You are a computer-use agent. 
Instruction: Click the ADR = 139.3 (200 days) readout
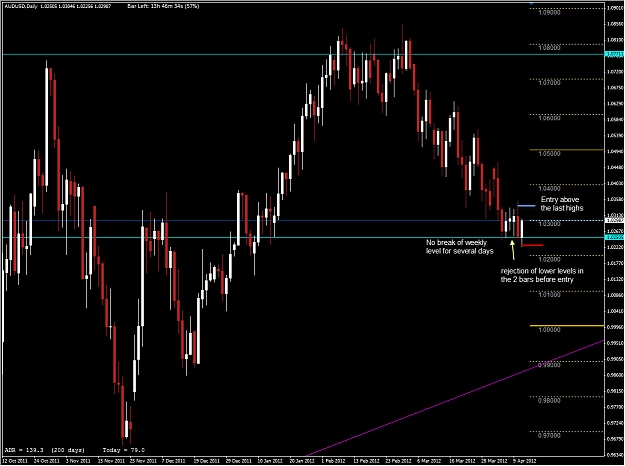coord(44,450)
